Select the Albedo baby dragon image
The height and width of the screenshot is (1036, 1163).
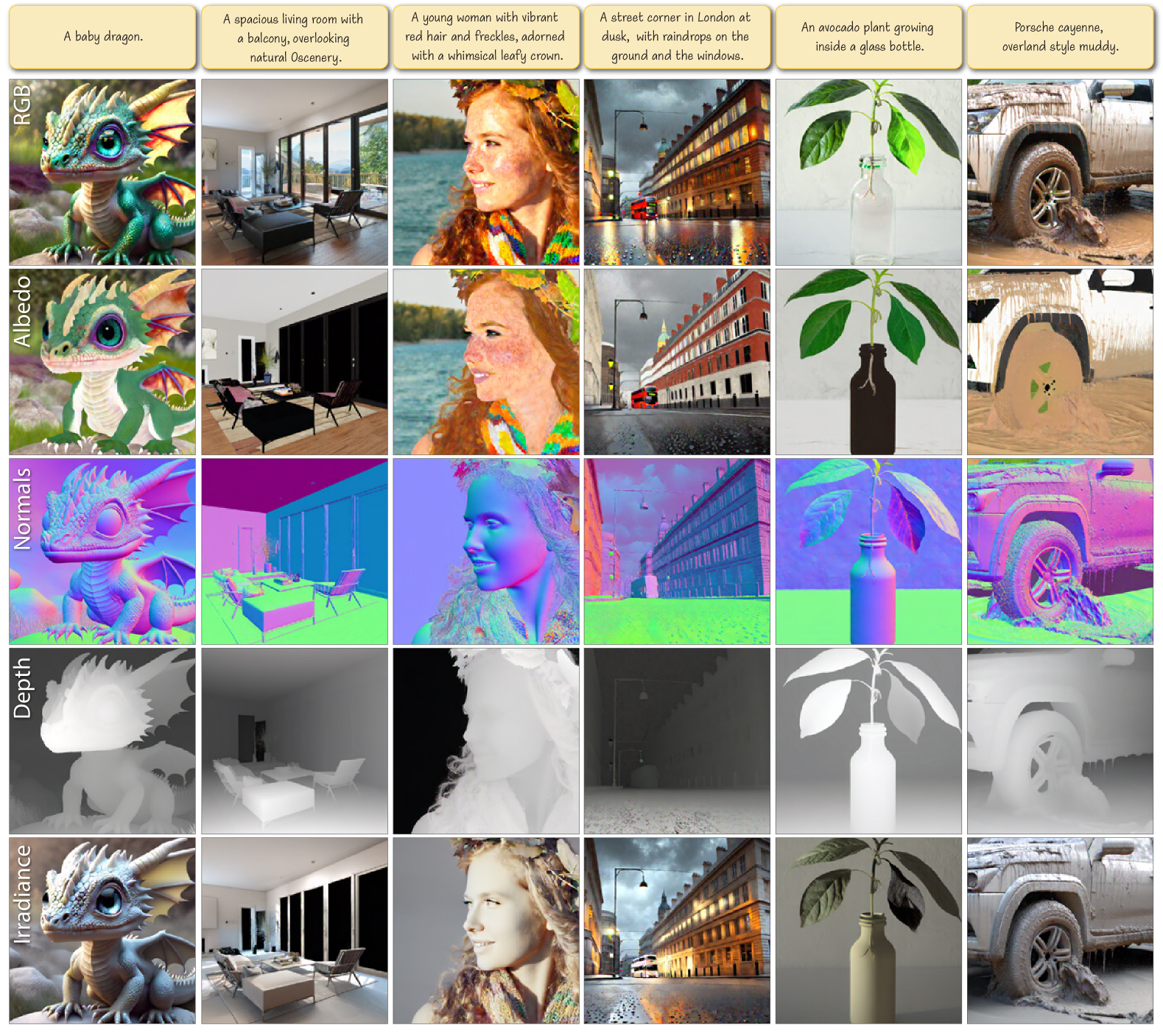tap(102, 362)
